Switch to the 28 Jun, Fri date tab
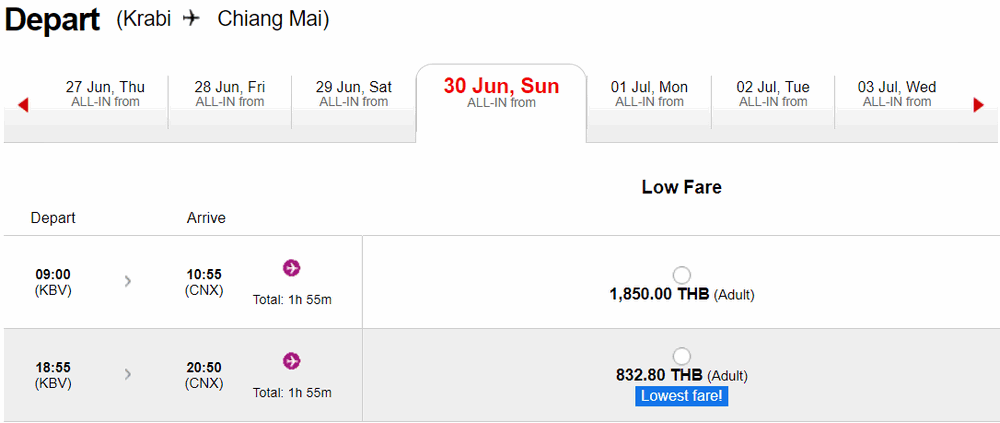 (x=230, y=94)
